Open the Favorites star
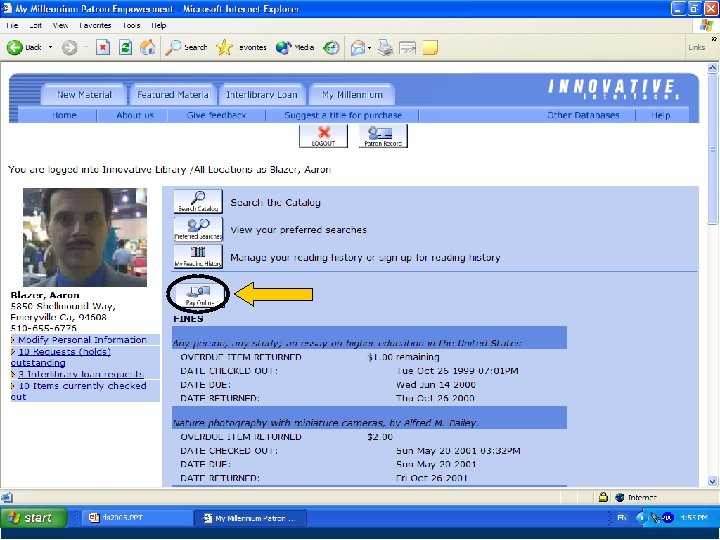 224,47
